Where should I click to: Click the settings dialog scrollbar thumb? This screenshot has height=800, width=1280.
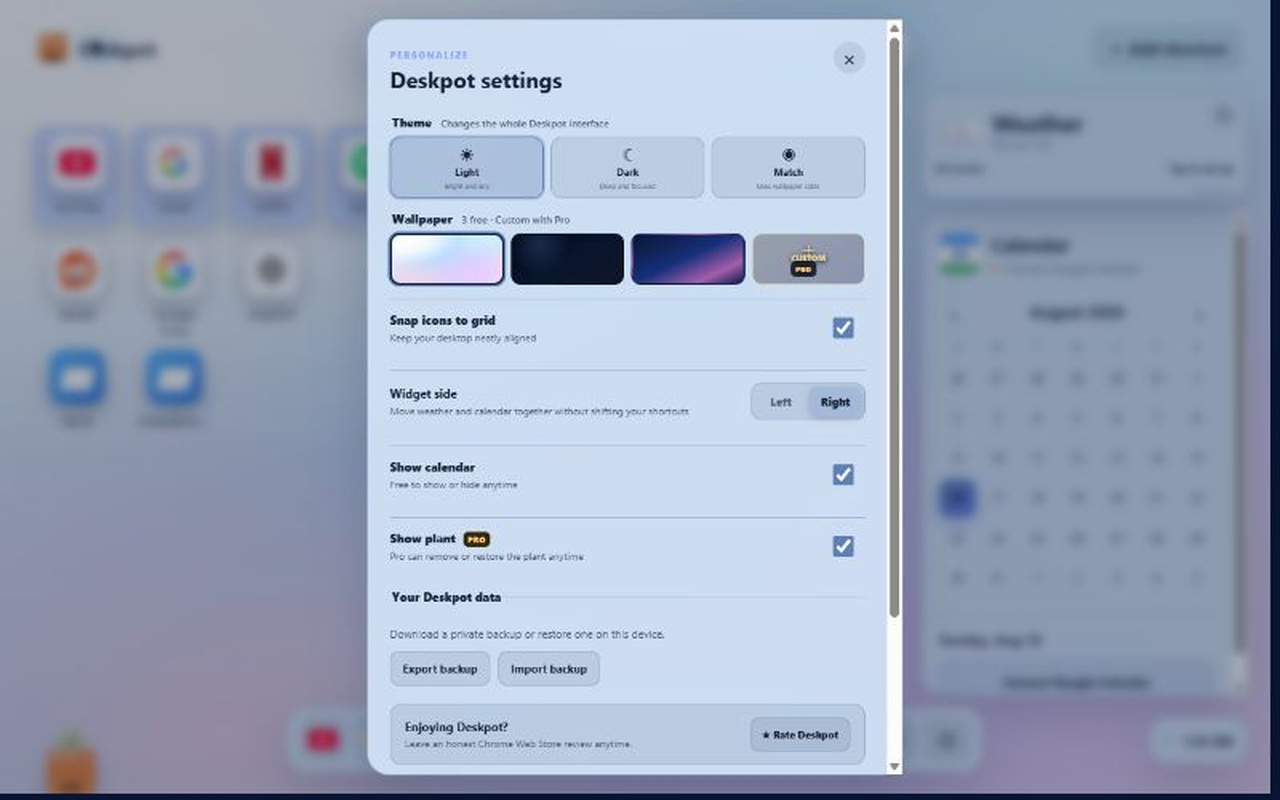pyautogui.click(x=894, y=327)
